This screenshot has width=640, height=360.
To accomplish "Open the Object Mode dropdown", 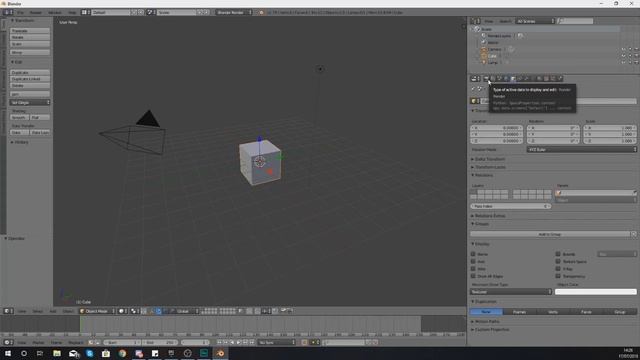I will (x=97, y=311).
